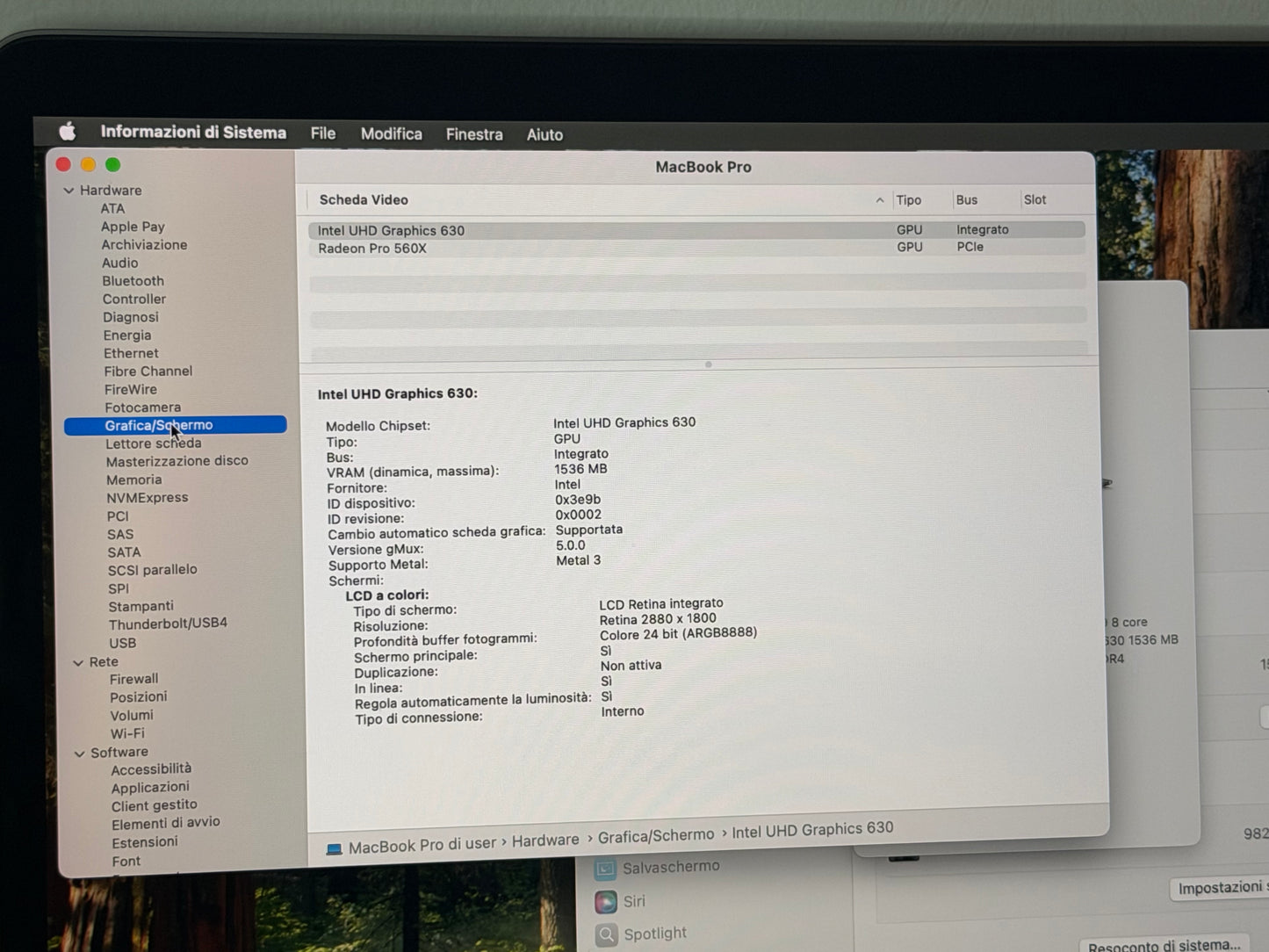The width and height of the screenshot is (1269, 952).
Task: Select SAS in the sidebar
Action: [120, 535]
